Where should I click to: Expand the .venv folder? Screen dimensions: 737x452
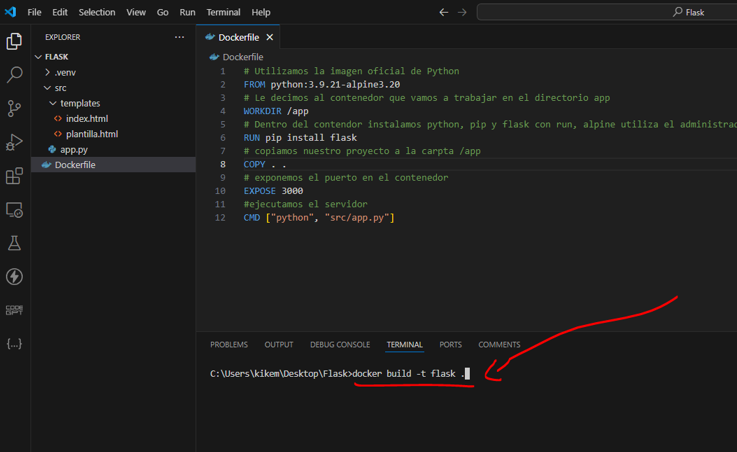click(64, 73)
